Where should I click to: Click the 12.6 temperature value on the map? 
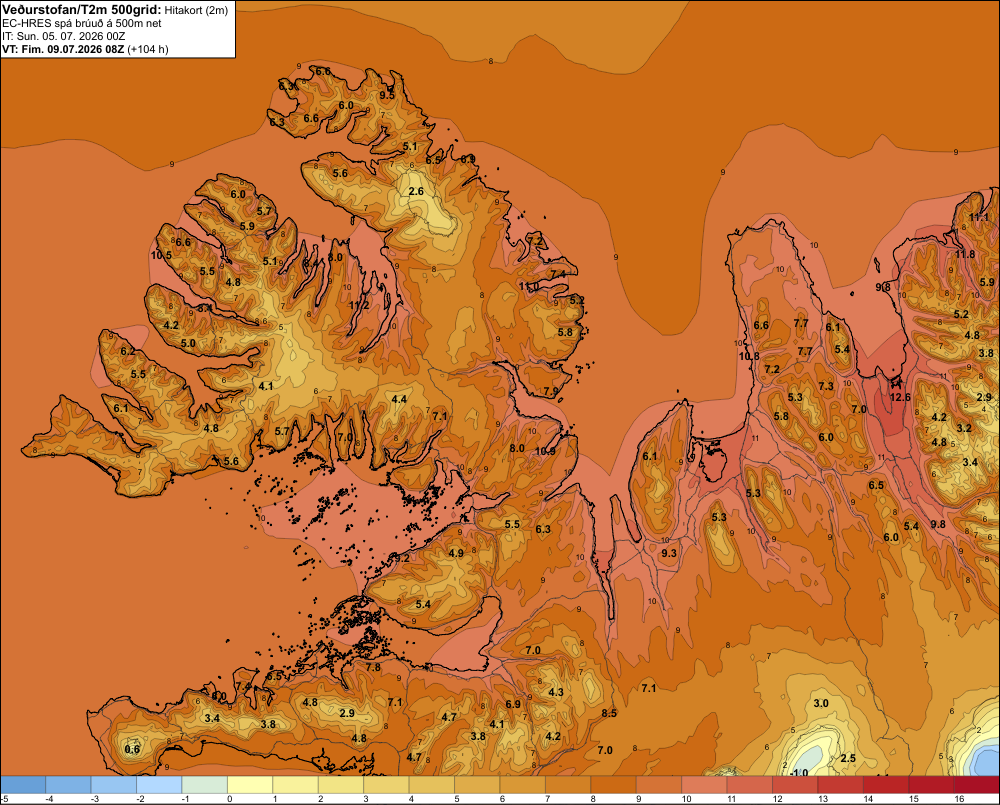click(x=900, y=397)
